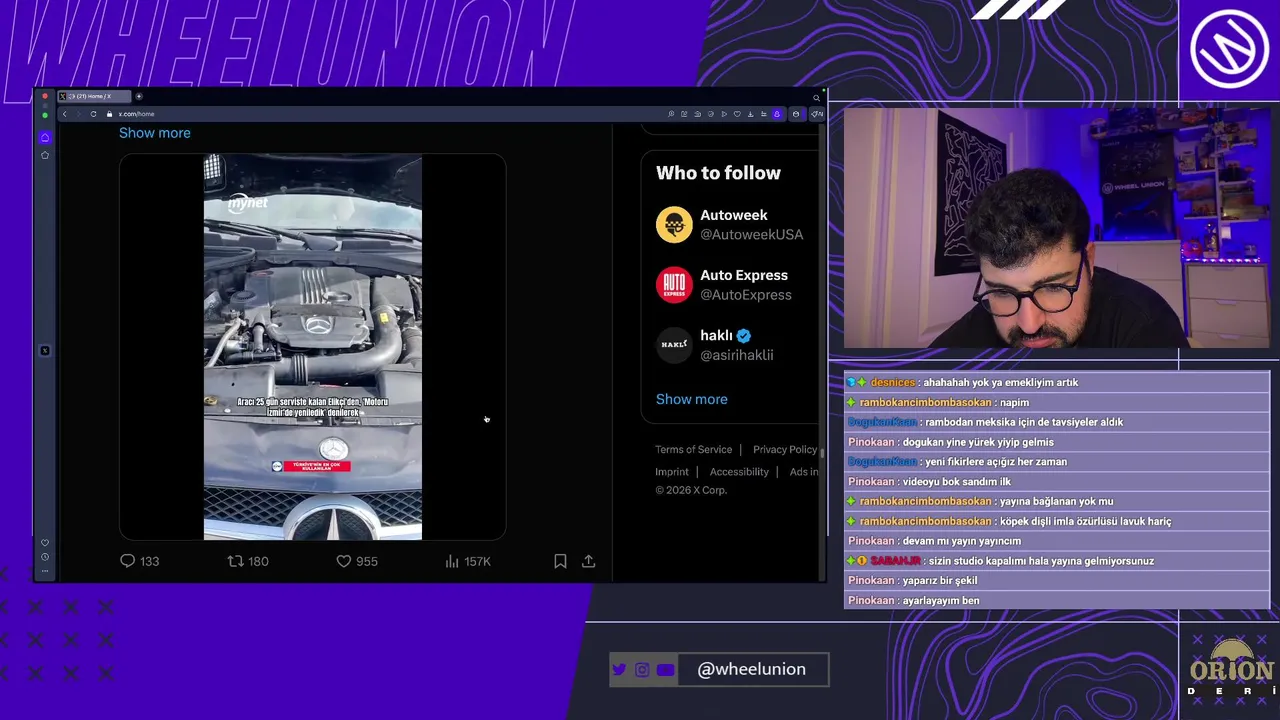Click the @asirihaklii handle
The height and width of the screenshot is (720, 1280).
[x=737, y=355]
